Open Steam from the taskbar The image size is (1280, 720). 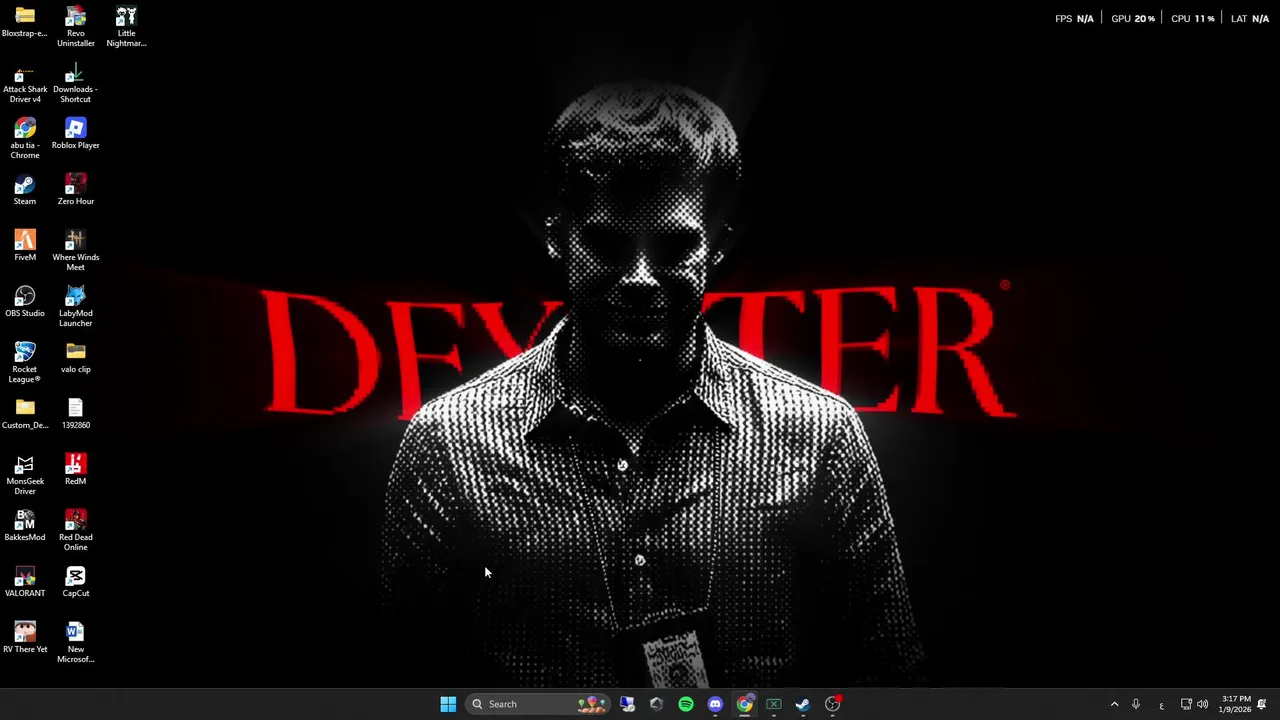pos(803,704)
